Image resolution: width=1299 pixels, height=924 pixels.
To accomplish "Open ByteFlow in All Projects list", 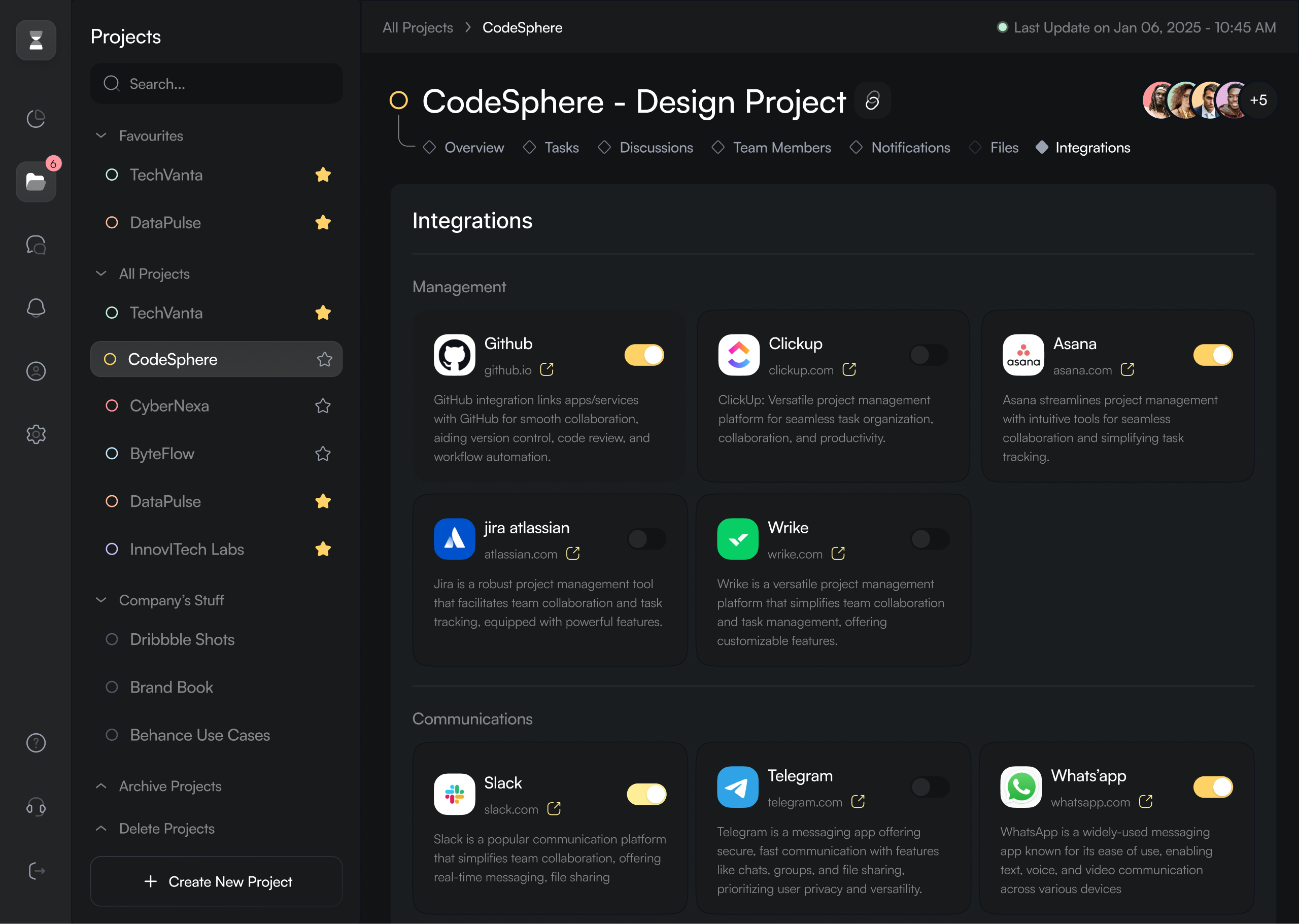I will click(216, 454).
